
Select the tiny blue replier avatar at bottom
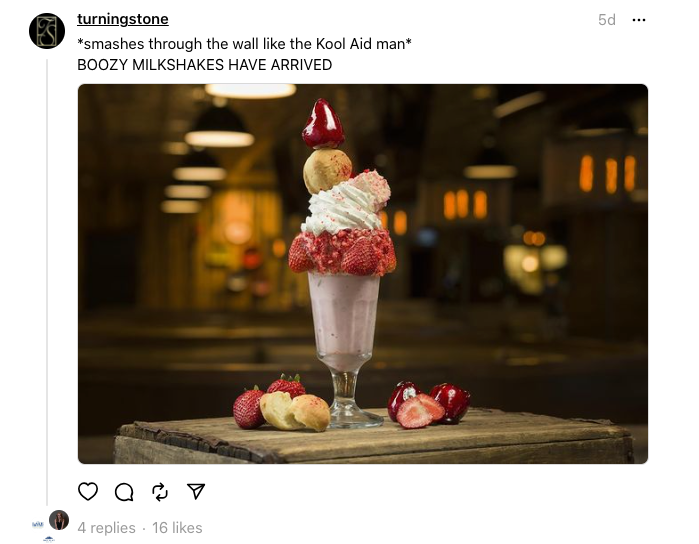click(49, 540)
